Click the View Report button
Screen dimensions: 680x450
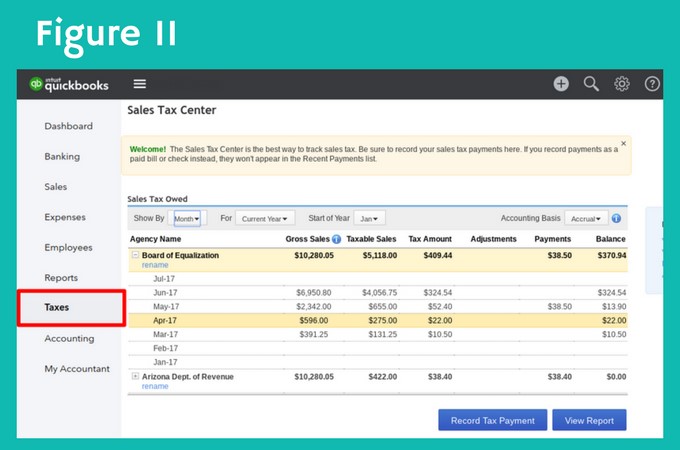point(589,420)
